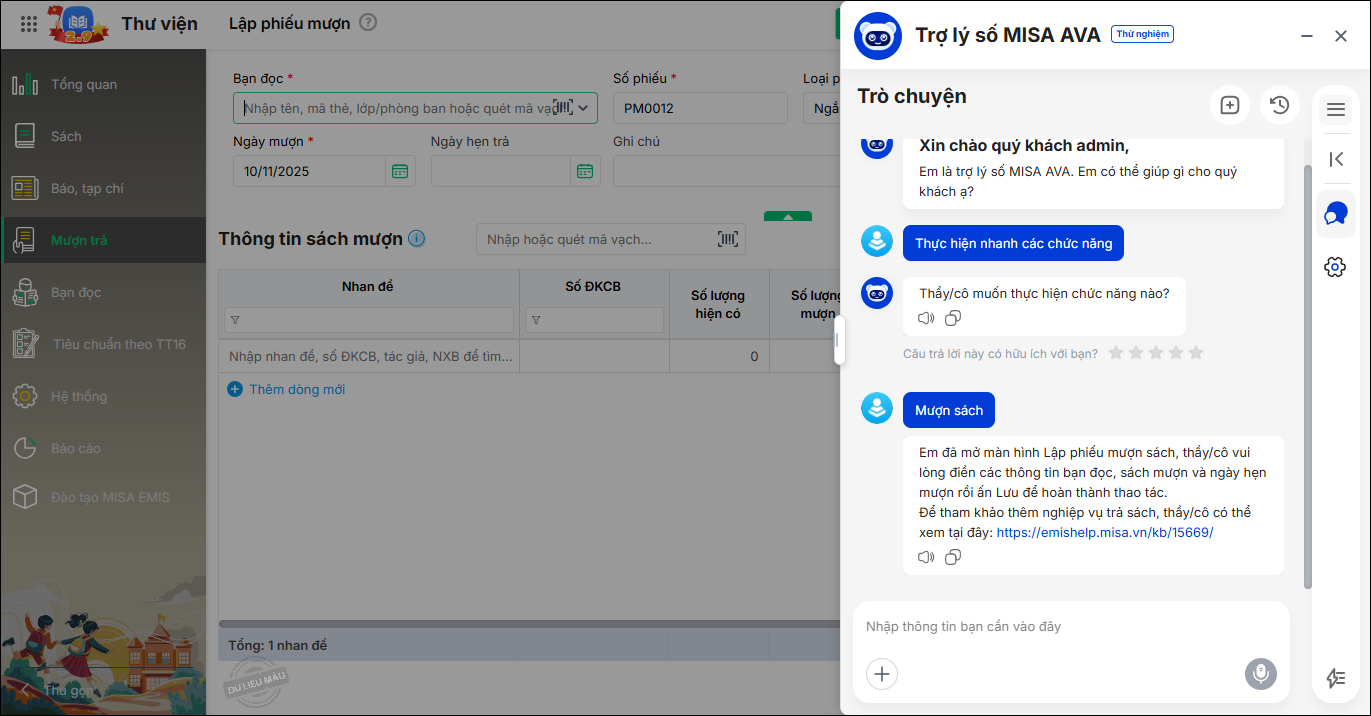1371x716 pixels.
Task: Click the Mượn sách message bubble
Action: click(x=949, y=410)
